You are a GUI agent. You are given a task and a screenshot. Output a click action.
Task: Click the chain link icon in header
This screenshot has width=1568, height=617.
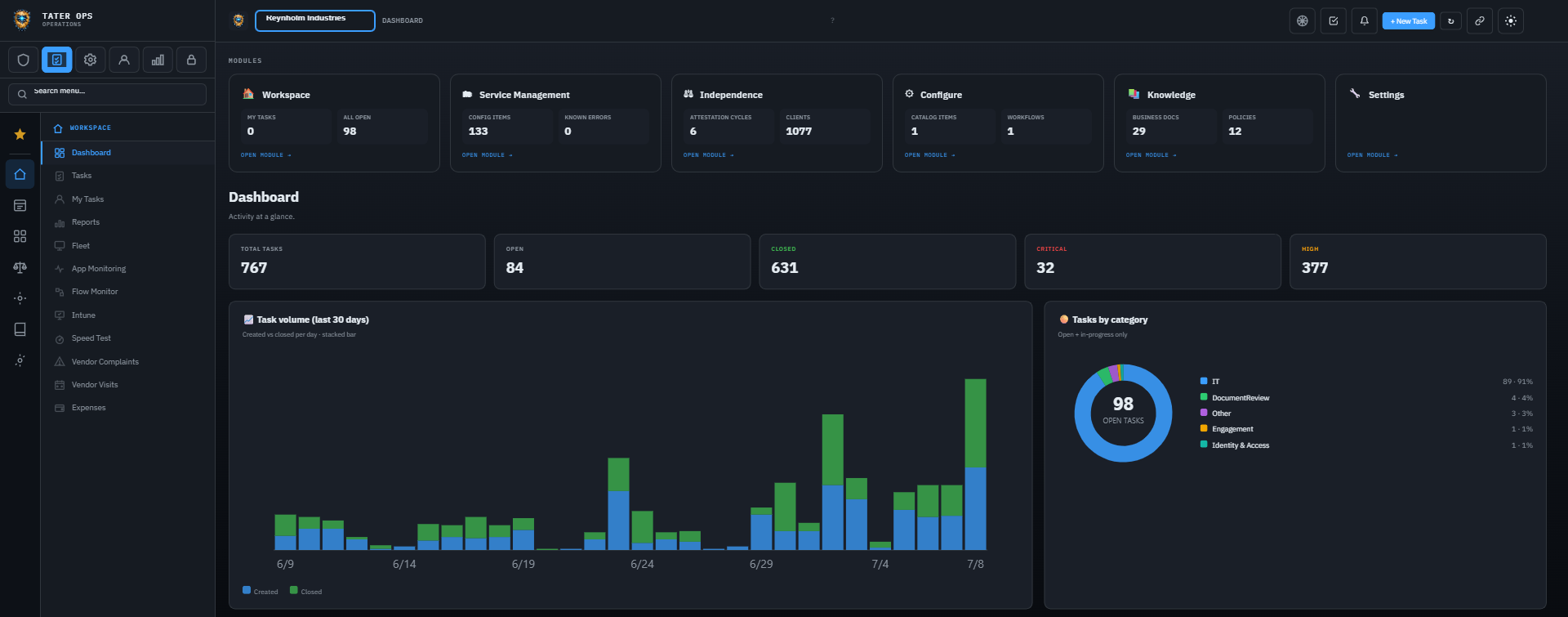(x=1480, y=21)
